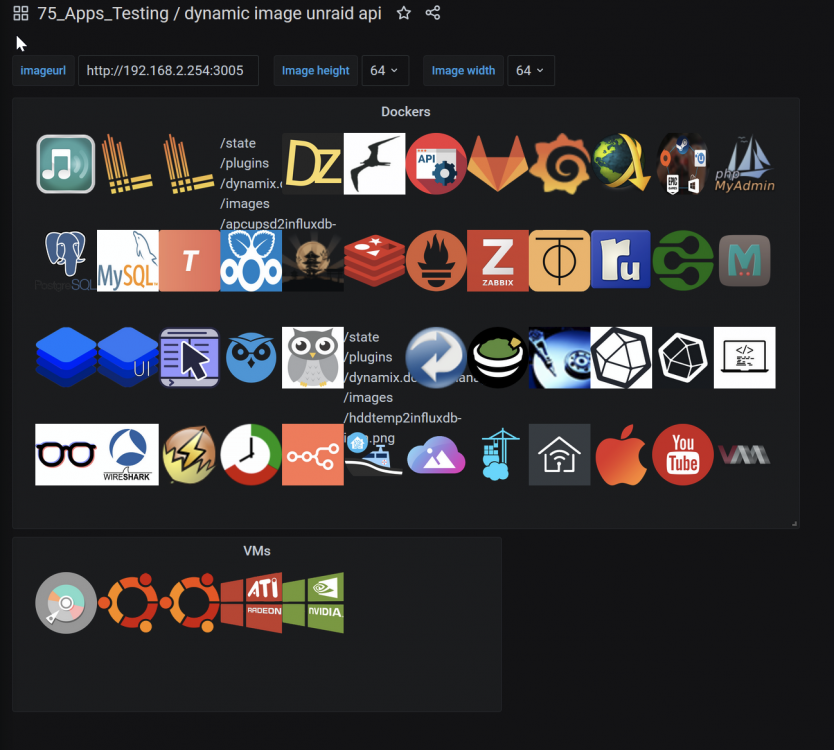Click the phpMyAdmin sailboat icon
834x750 pixels.
745,164
